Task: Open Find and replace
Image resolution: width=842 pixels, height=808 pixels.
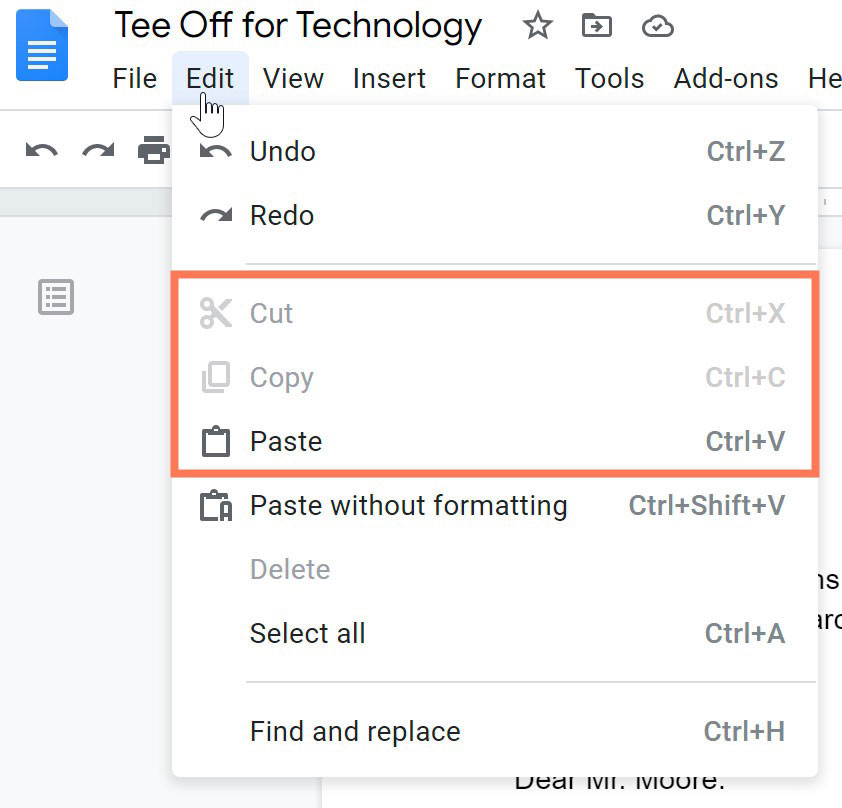Action: coord(355,731)
